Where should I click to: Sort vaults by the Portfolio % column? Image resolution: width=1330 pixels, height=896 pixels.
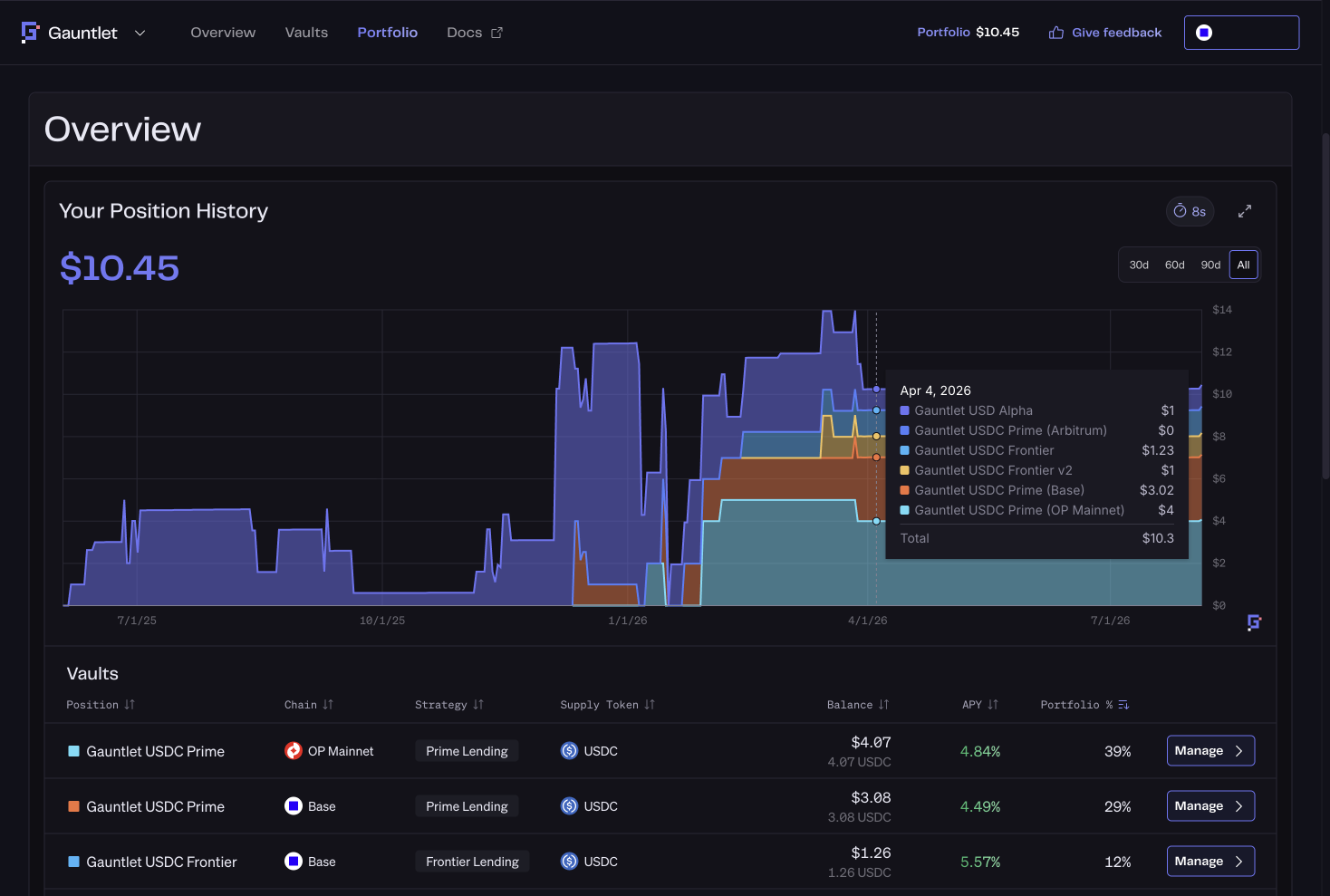(1084, 705)
